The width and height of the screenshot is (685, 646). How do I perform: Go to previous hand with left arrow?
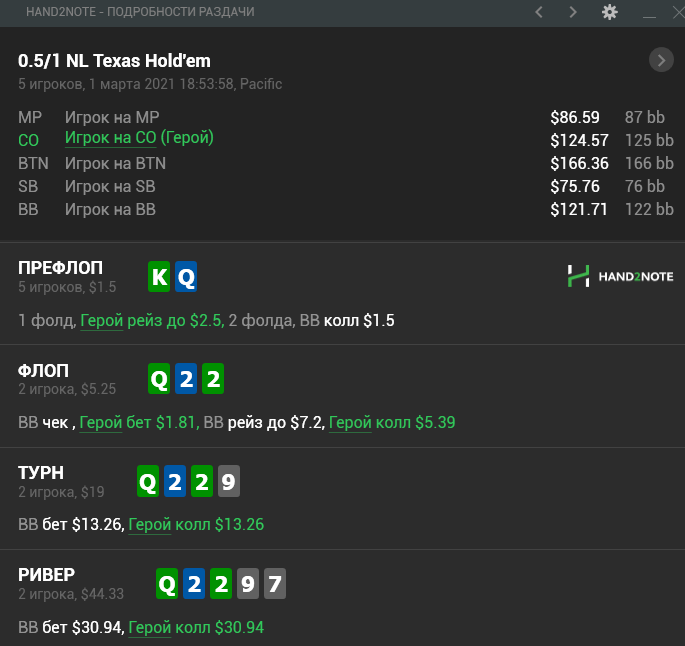click(x=539, y=12)
